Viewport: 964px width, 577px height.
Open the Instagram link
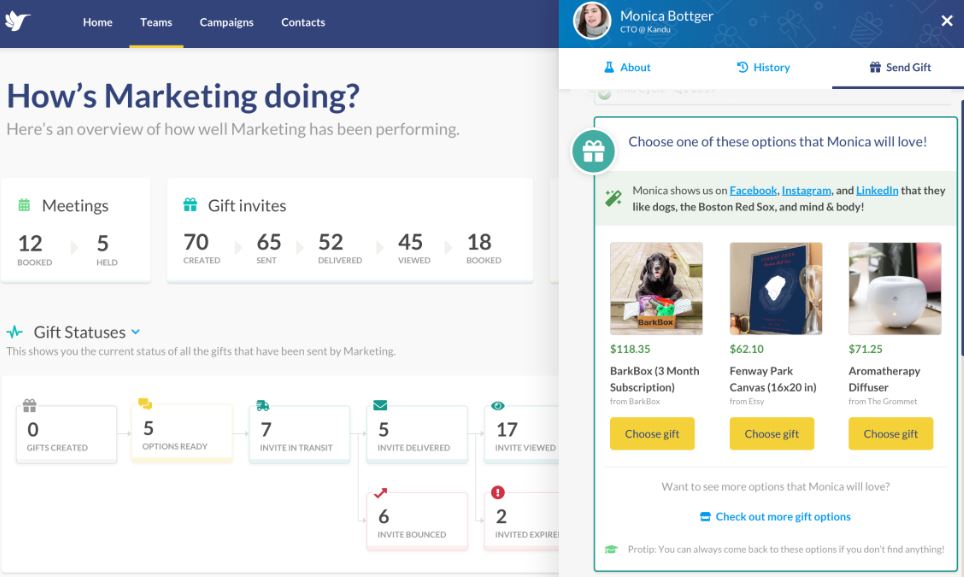click(x=806, y=190)
